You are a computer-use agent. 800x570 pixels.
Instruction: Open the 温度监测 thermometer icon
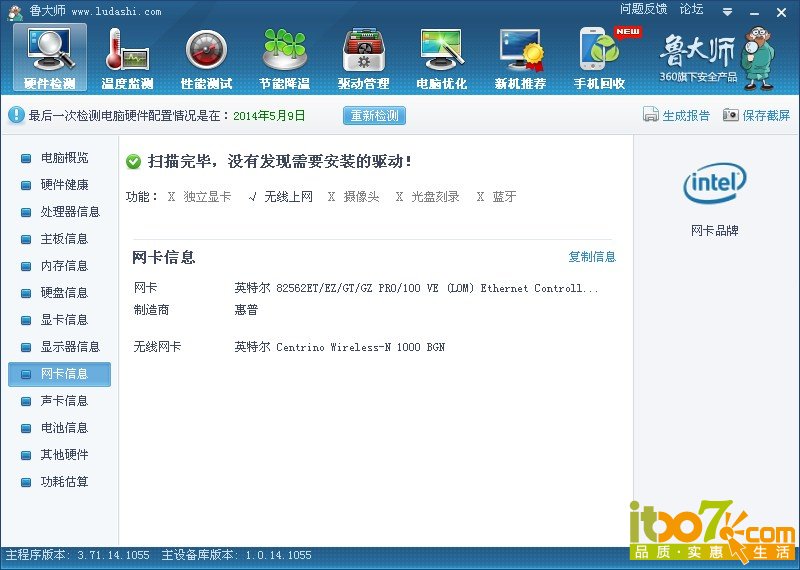(127, 50)
